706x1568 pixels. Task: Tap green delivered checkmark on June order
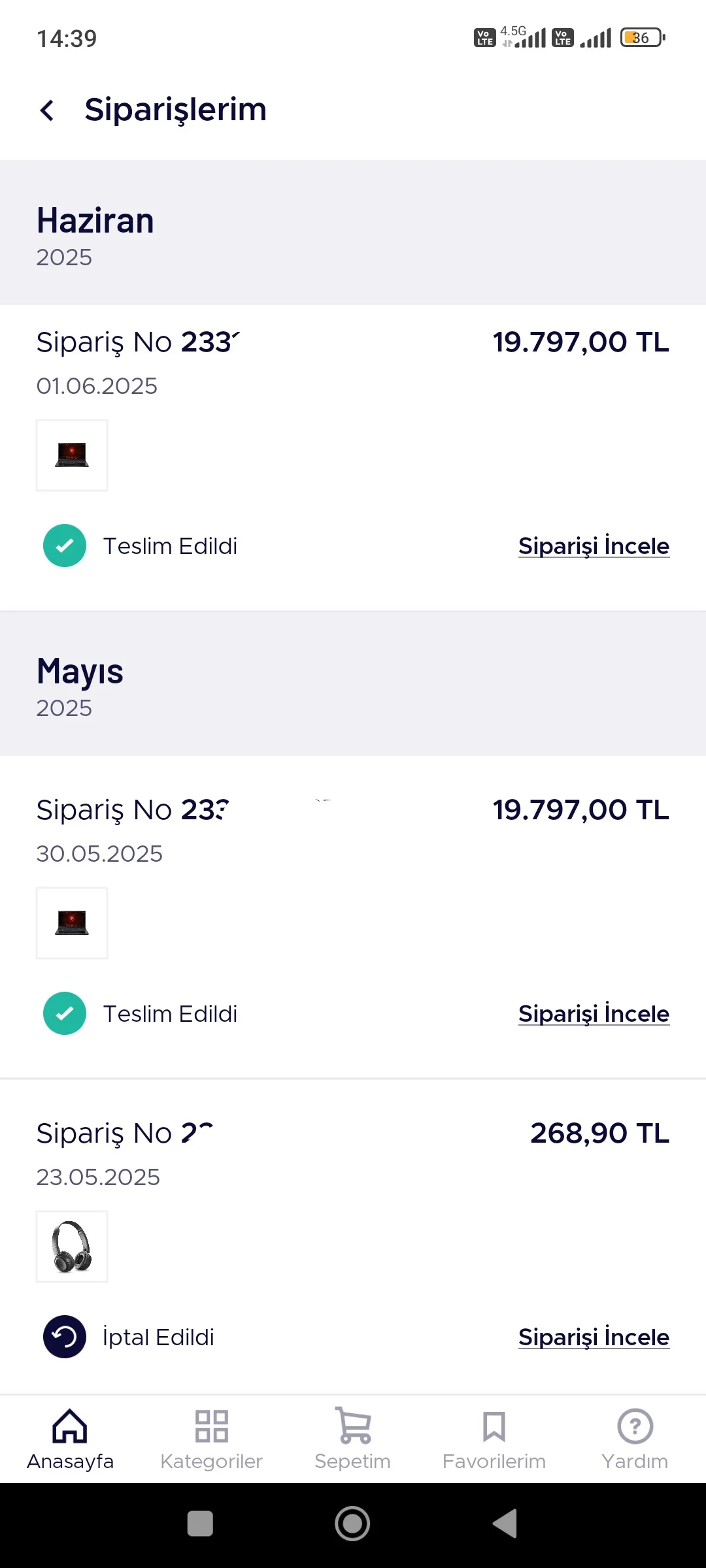click(65, 546)
